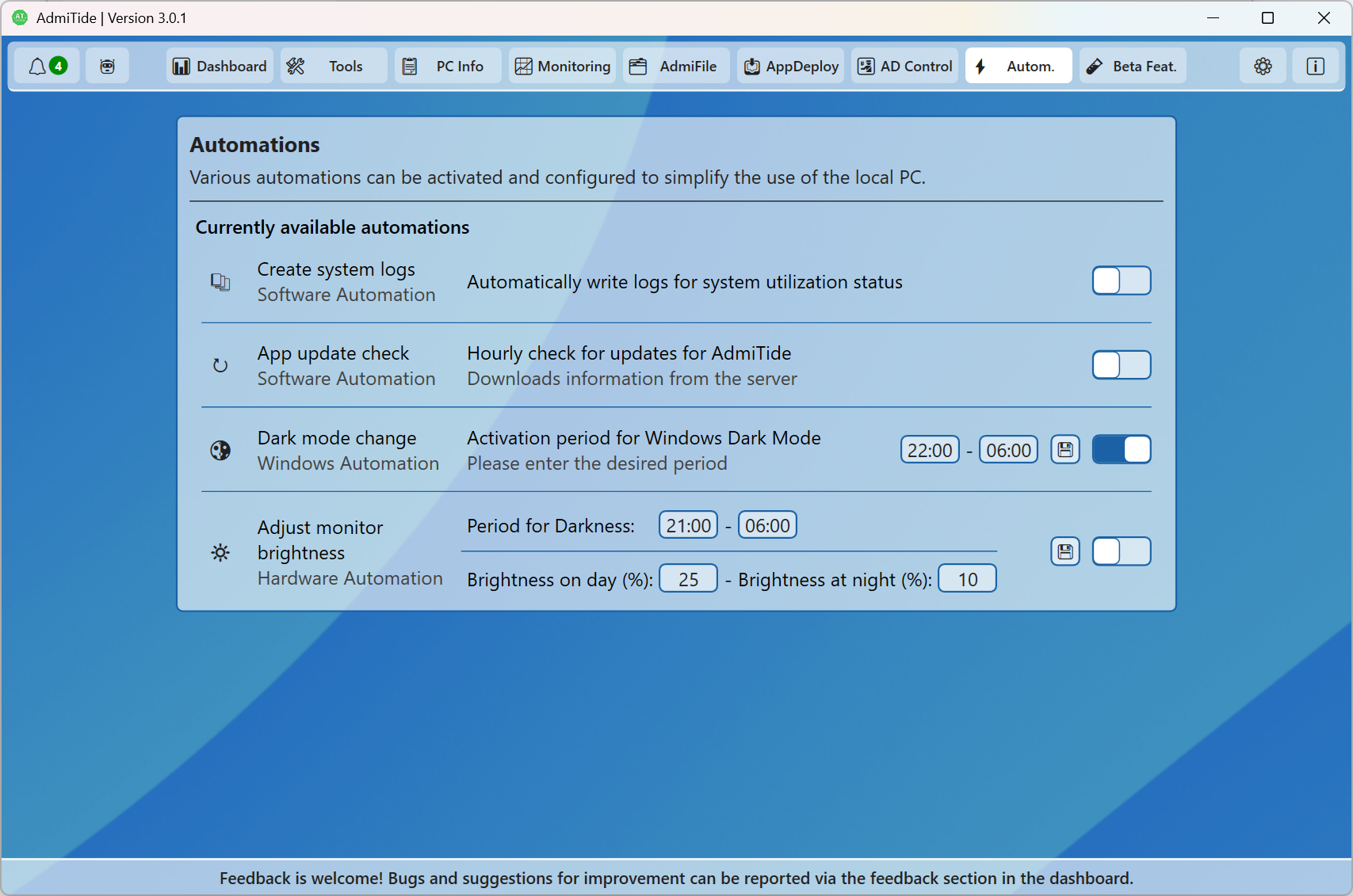Viewport: 1353px width, 896px height.
Task: Switch to the Dashboard tab
Action: [220, 66]
